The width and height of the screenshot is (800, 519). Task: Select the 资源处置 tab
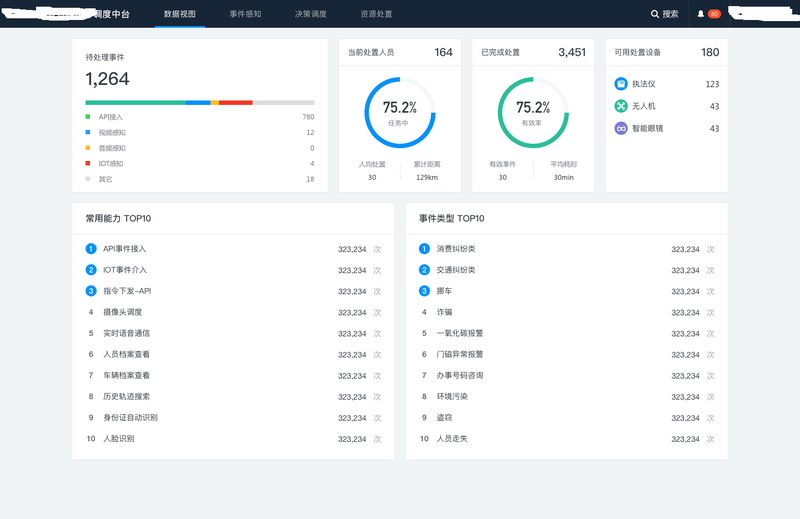click(376, 14)
